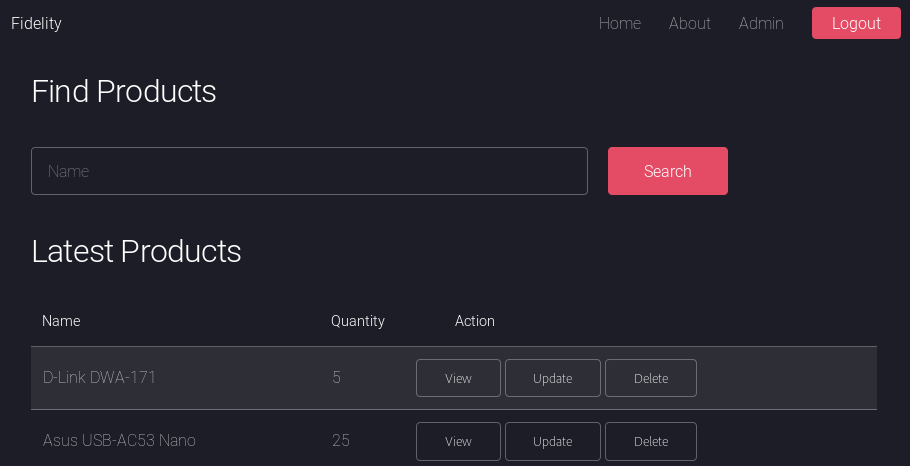Click the Latest Products heading
The height and width of the screenshot is (466, 910).
(136, 251)
